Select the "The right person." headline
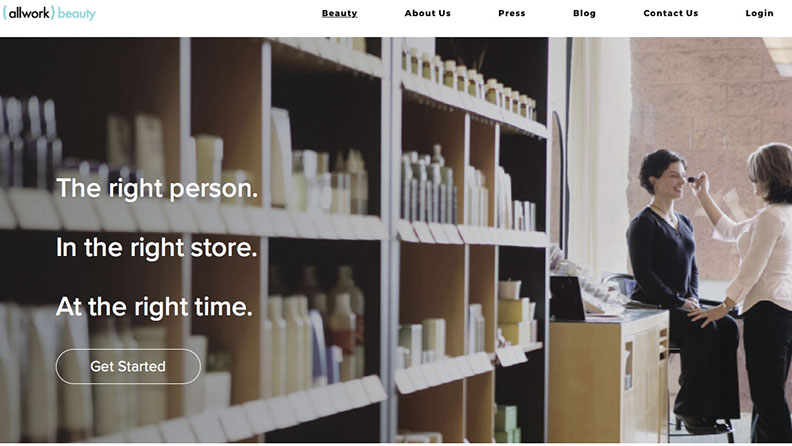 tap(157, 188)
